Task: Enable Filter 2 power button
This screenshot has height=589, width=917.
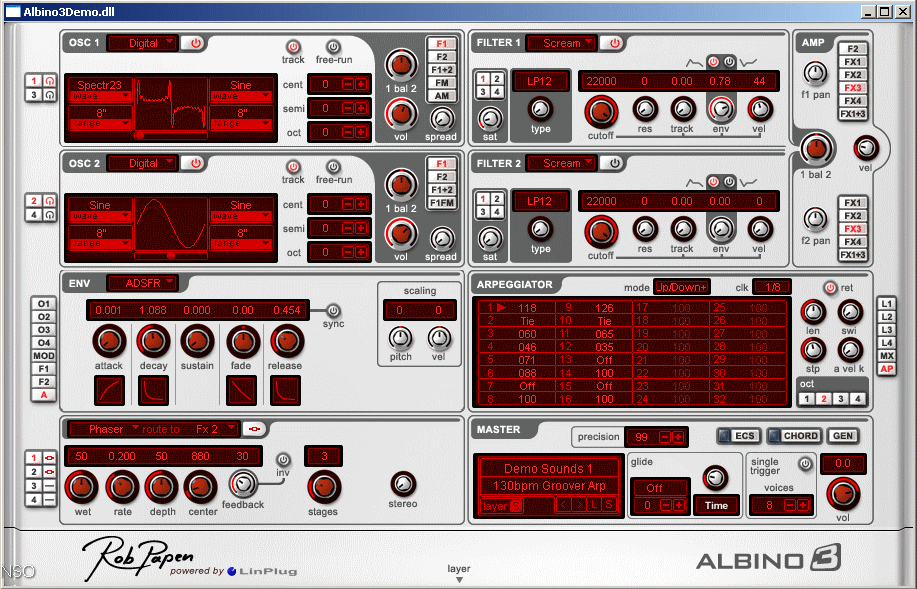Action: tap(614, 163)
